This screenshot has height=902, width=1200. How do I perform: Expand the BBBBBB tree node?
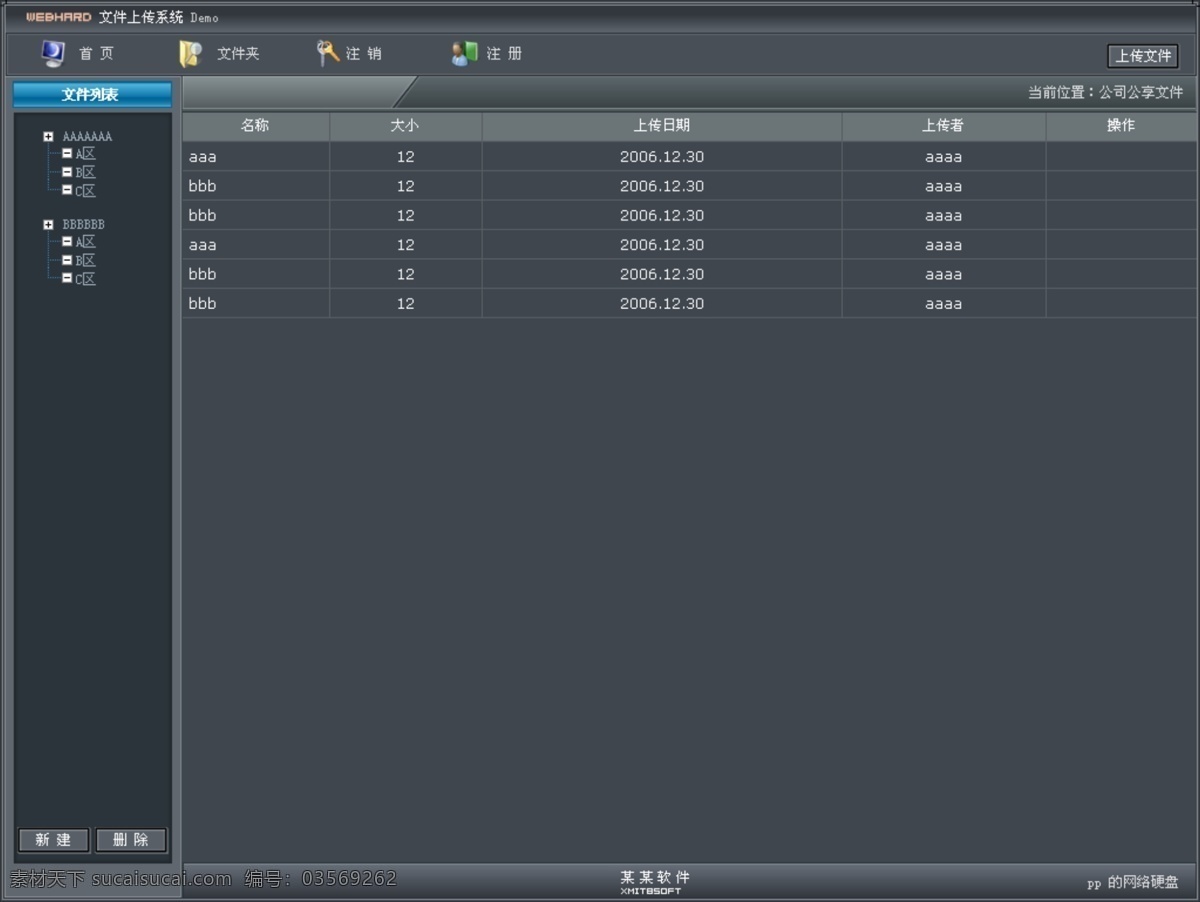48,225
